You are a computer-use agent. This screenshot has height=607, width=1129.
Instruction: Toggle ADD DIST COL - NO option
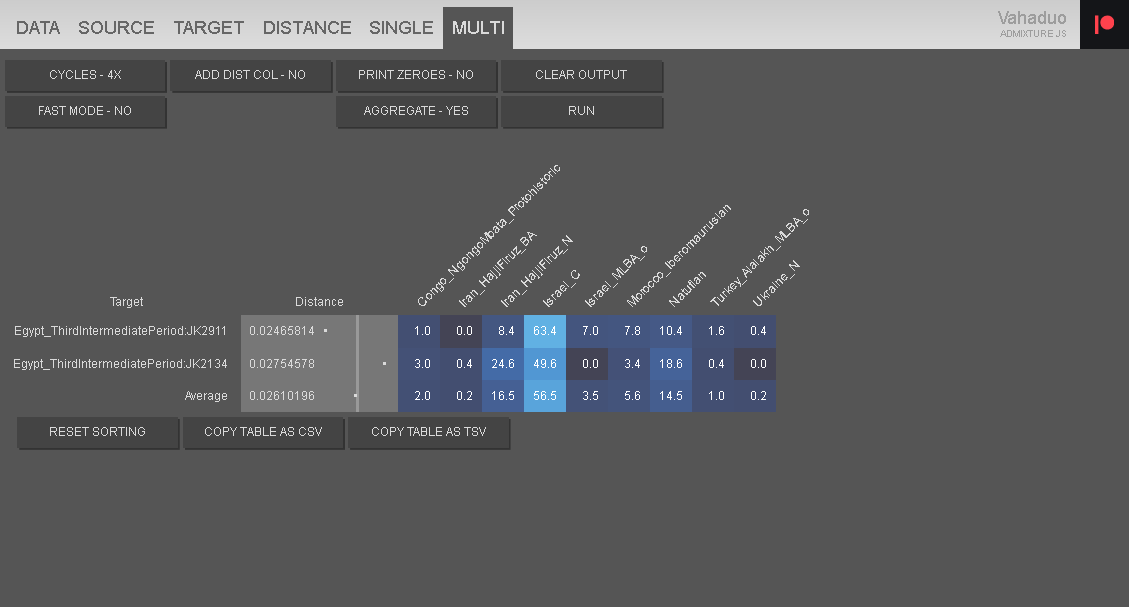point(250,75)
